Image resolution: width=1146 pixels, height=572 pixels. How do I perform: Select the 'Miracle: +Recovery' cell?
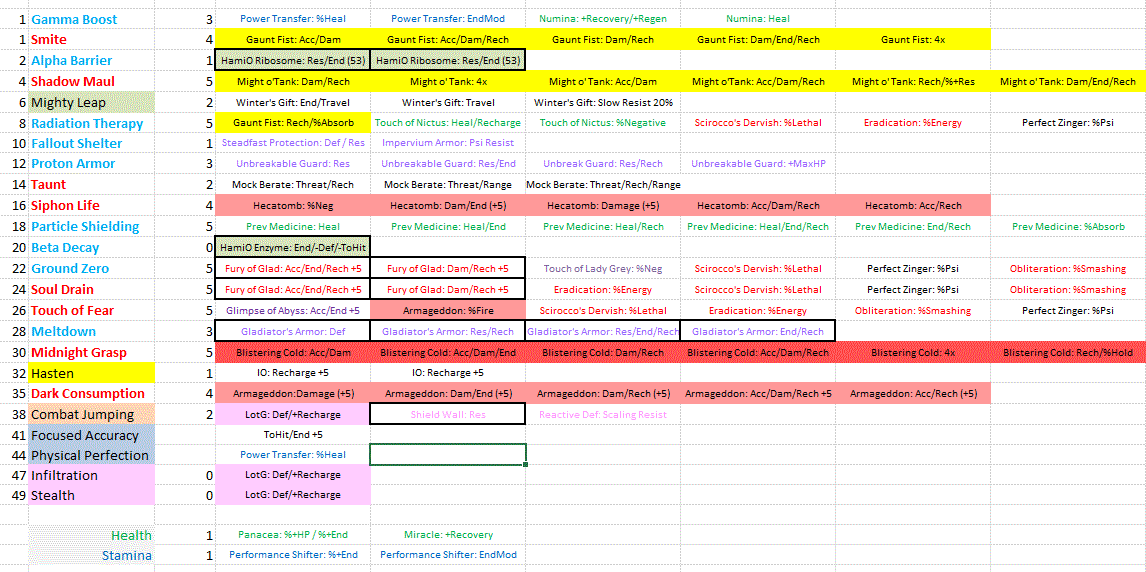click(447, 535)
